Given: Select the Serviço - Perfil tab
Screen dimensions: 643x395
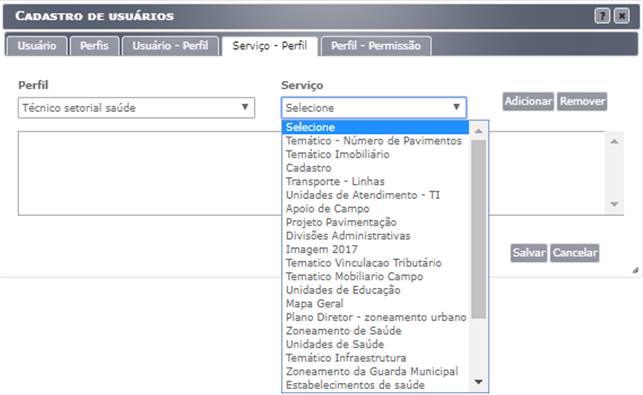Looking at the screenshot, I should [x=269, y=46].
